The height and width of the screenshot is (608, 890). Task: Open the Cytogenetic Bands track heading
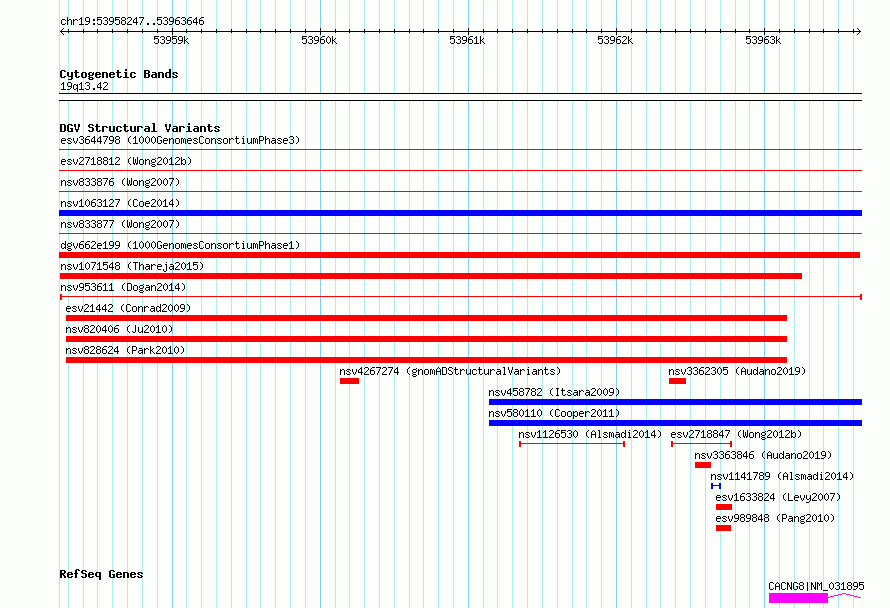[119, 74]
